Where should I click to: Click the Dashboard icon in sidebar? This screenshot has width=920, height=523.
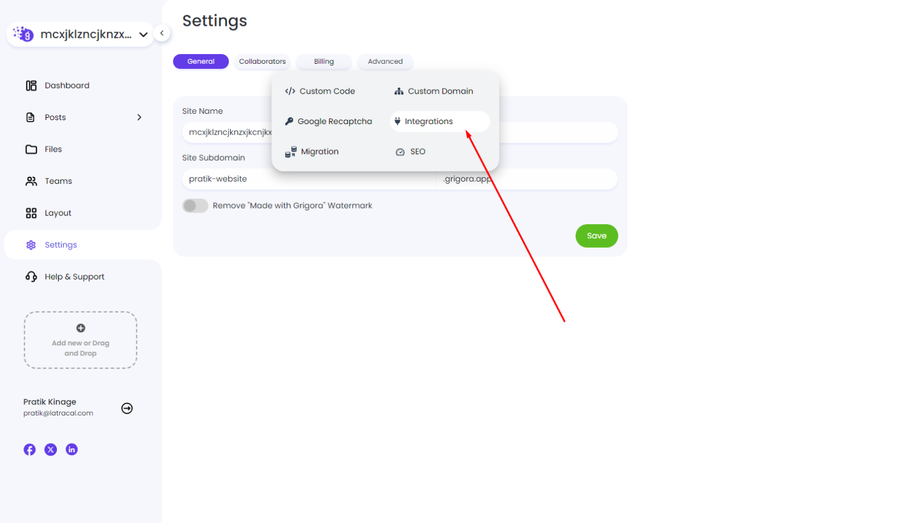(31, 86)
